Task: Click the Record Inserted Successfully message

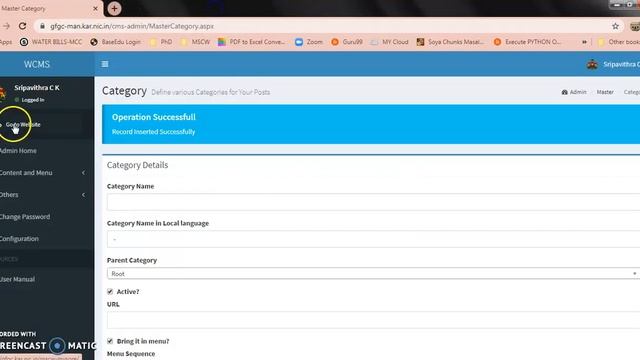Action: pos(153,132)
